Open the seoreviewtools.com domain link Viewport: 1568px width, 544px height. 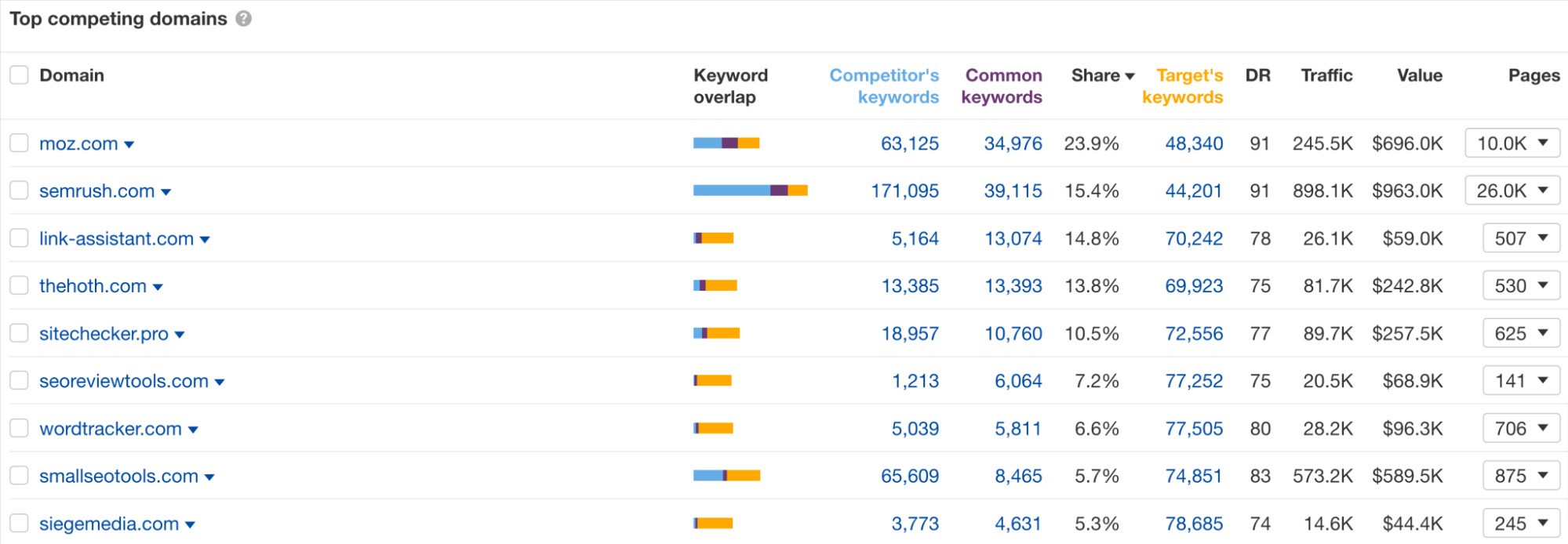[x=124, y=381]
